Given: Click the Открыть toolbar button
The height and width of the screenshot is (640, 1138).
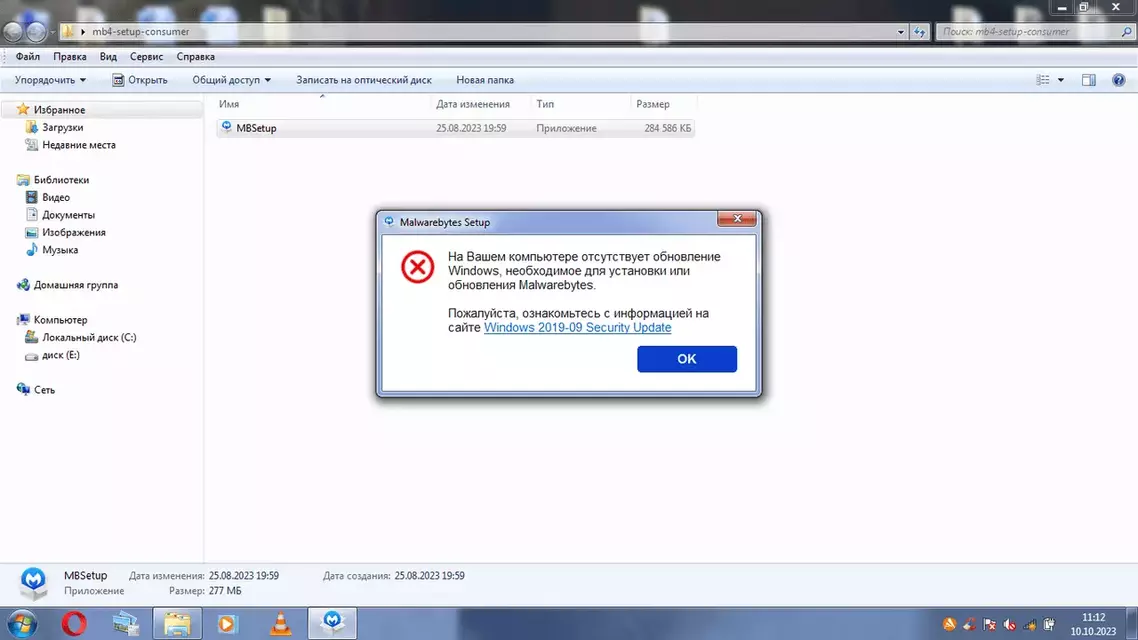Looking at the screenshot, I should 139,80.
